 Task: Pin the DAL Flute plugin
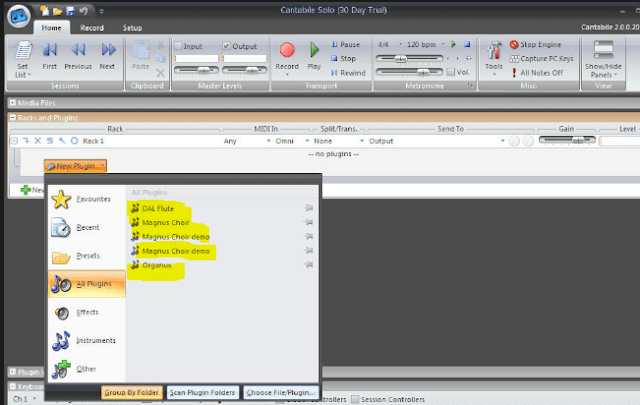309,208
